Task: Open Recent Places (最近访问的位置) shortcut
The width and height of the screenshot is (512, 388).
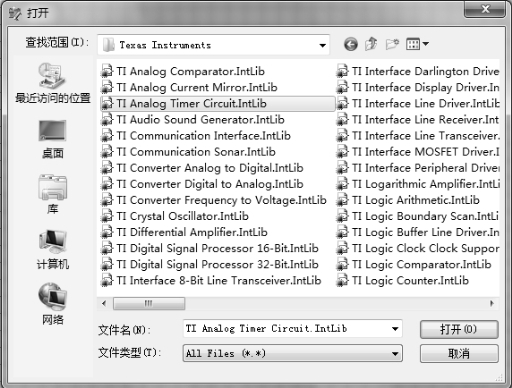Action: pyautogui.click(x=53, y=83)
